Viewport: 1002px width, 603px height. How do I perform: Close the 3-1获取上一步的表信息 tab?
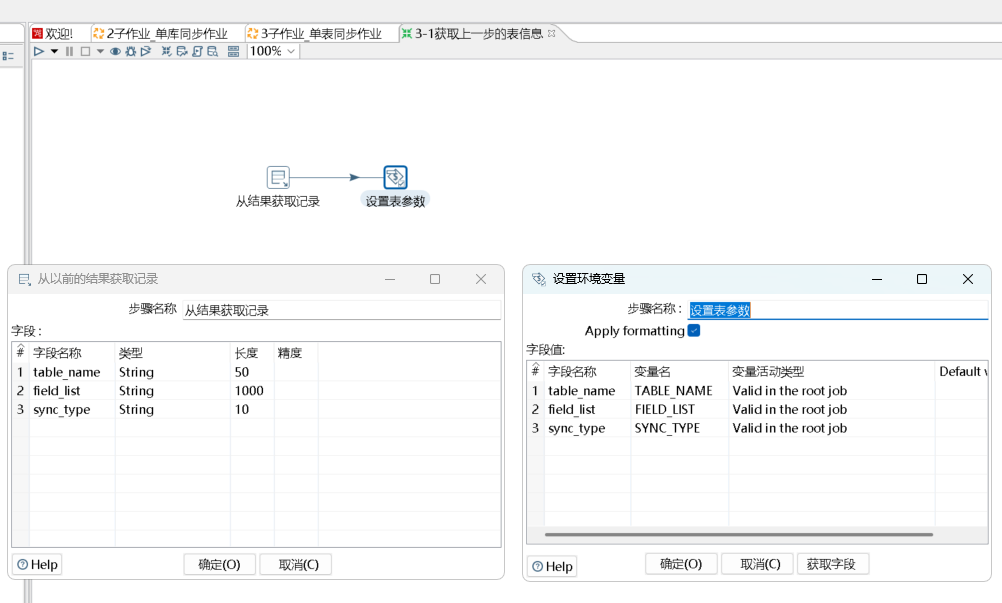pyautogui.click(x=551, y=33)
